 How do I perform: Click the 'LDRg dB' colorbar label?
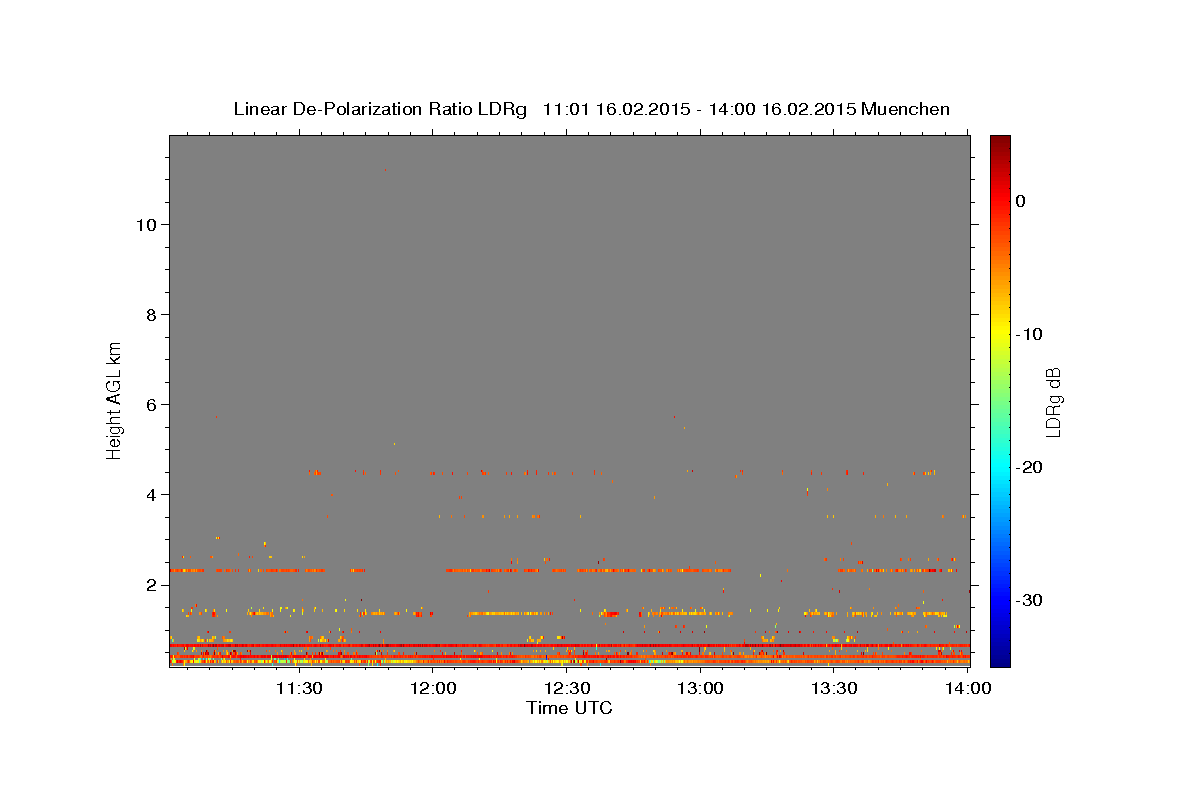(x=1052, y=402)
